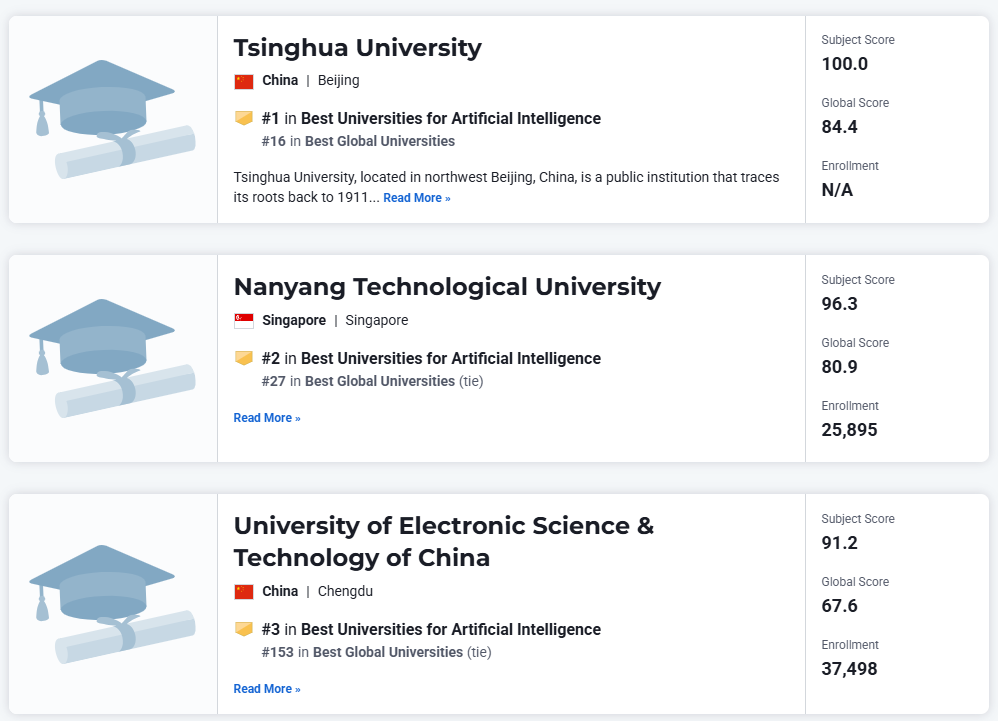The image size is (998, 721).
Task: Click the Nanyang Technological University graduation cap image
Action: pyautogui.click(x=112, y=358)
